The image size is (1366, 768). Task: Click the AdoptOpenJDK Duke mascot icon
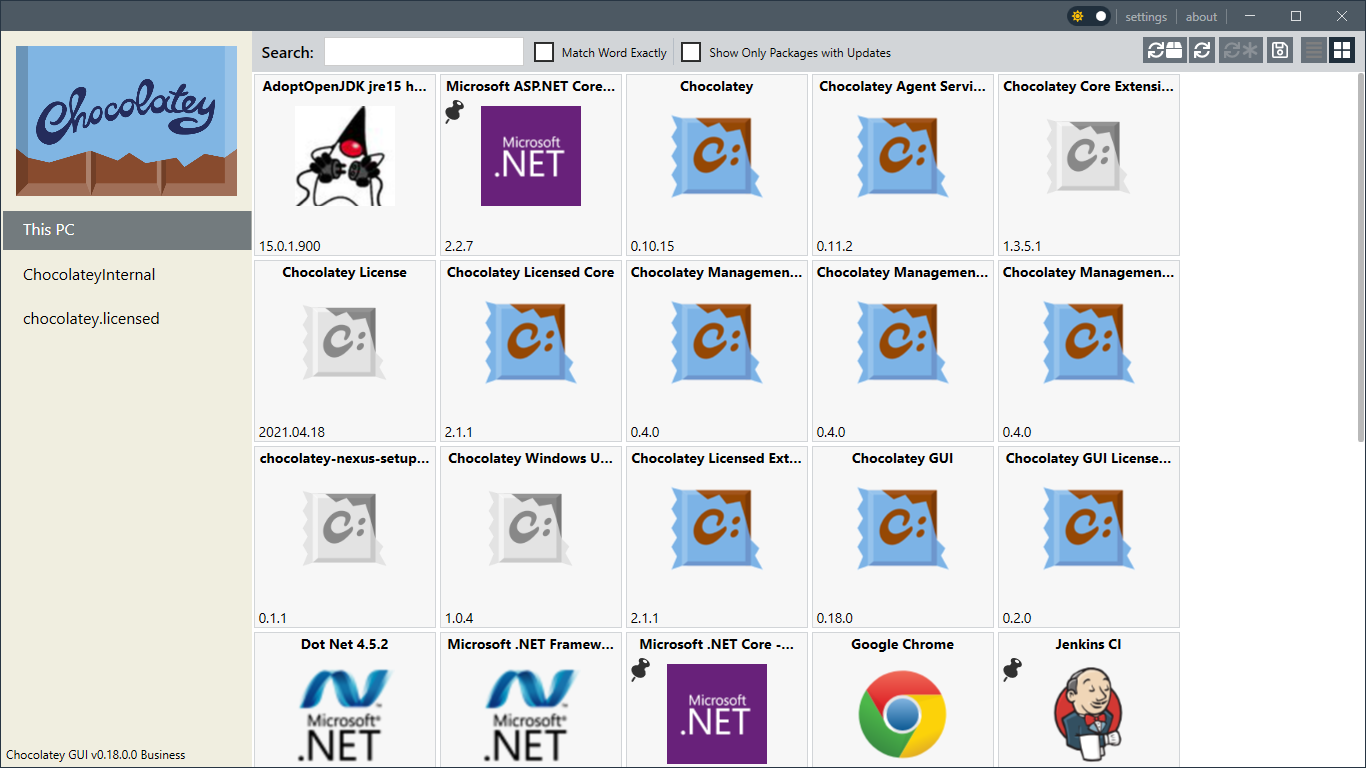pos(345,156)
